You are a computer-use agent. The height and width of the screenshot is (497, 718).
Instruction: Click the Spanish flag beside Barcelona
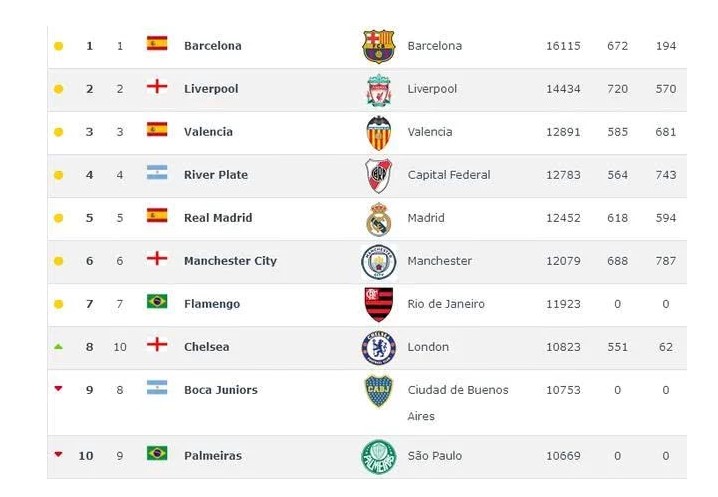click(x=157, y=44)
